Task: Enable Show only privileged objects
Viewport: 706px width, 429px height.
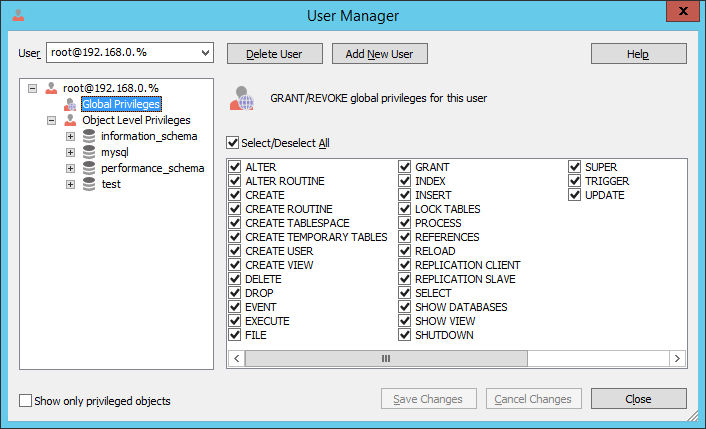Action: pyautogui.click(x=25, y=401)
